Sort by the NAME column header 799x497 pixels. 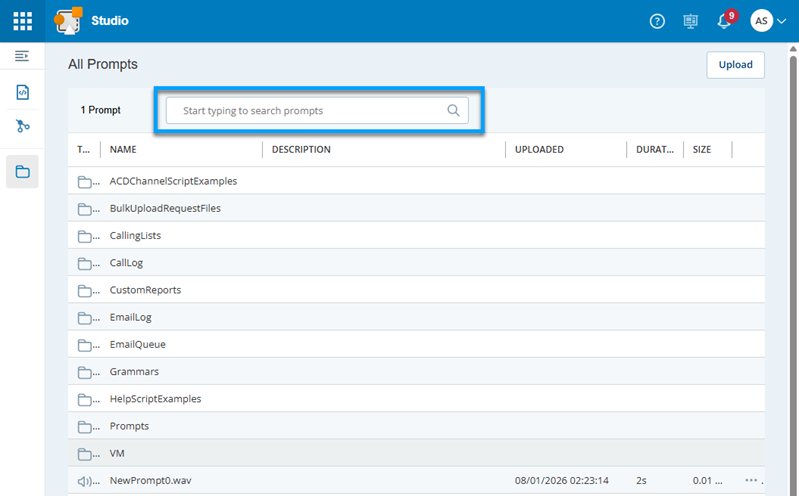pyautogui.click(x=123, y=150)
